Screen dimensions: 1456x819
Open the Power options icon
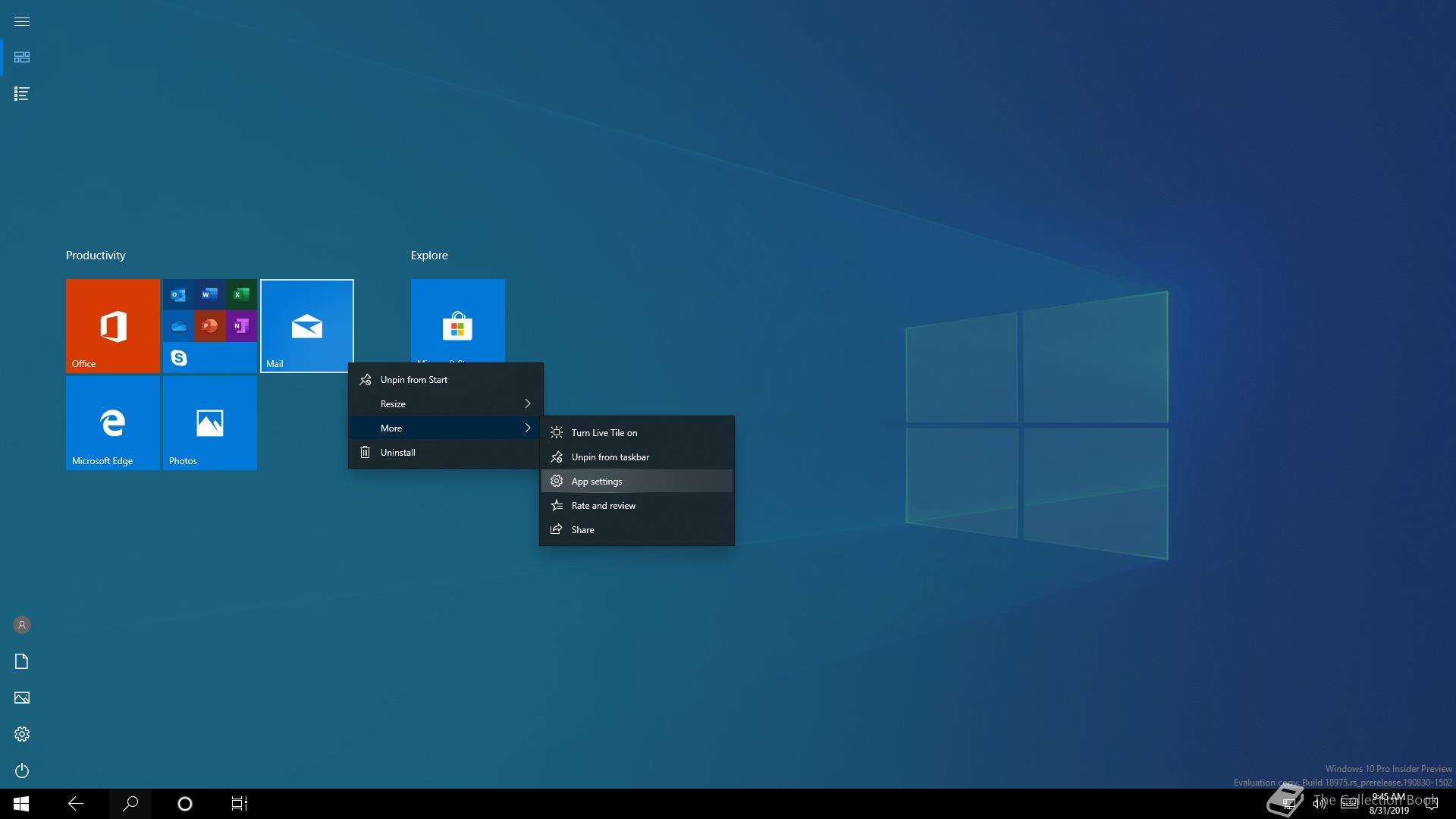22,770
